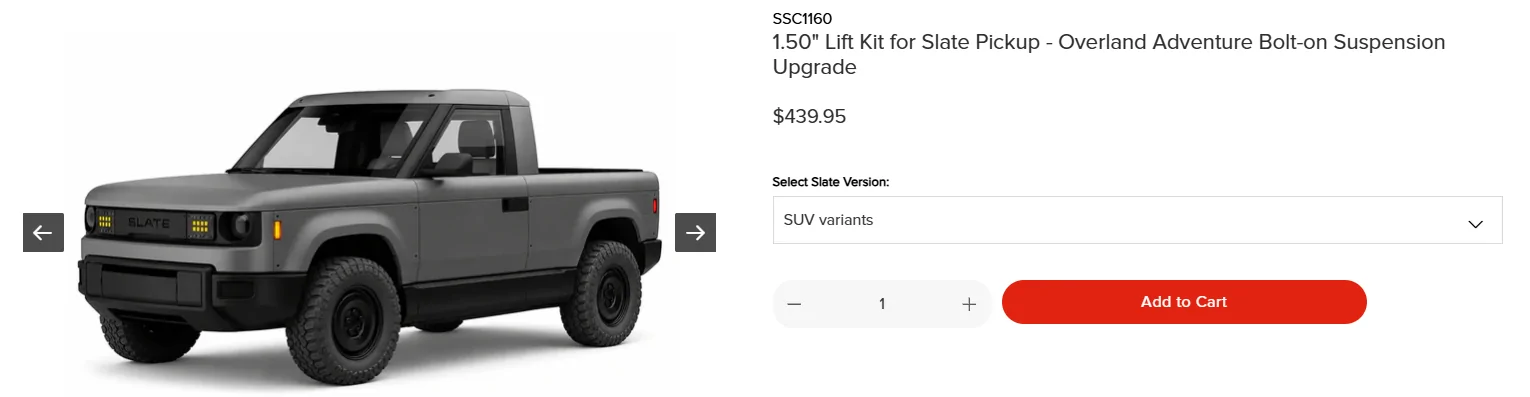1530x397 pixels.
Task: Click the $439.95 price text
Action: point(809,116)
